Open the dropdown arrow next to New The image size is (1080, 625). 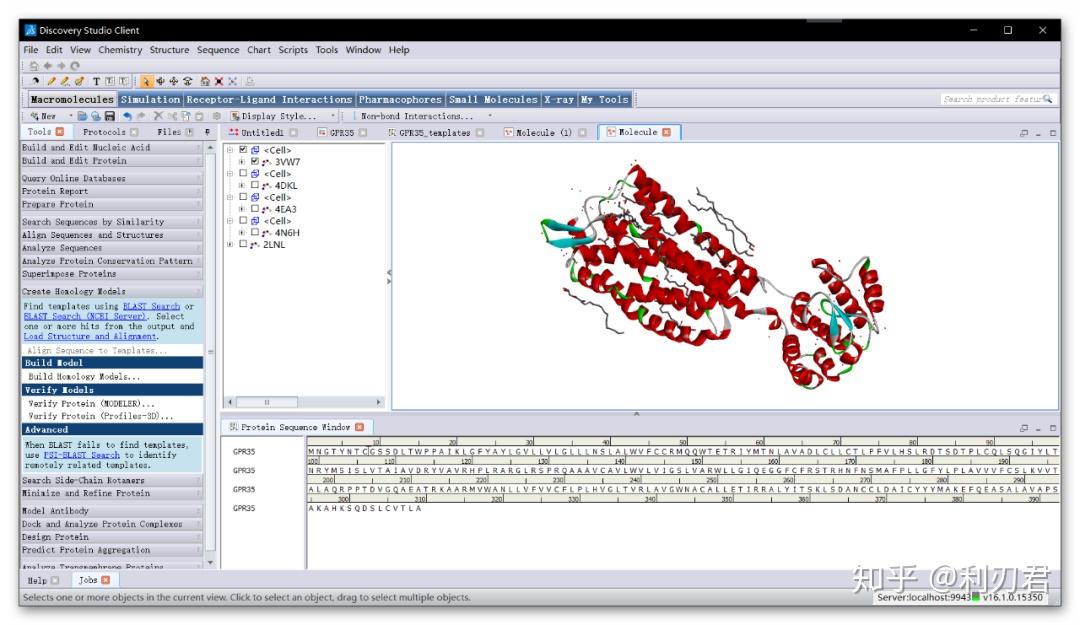pyautogui.click(x=70, y=116)
